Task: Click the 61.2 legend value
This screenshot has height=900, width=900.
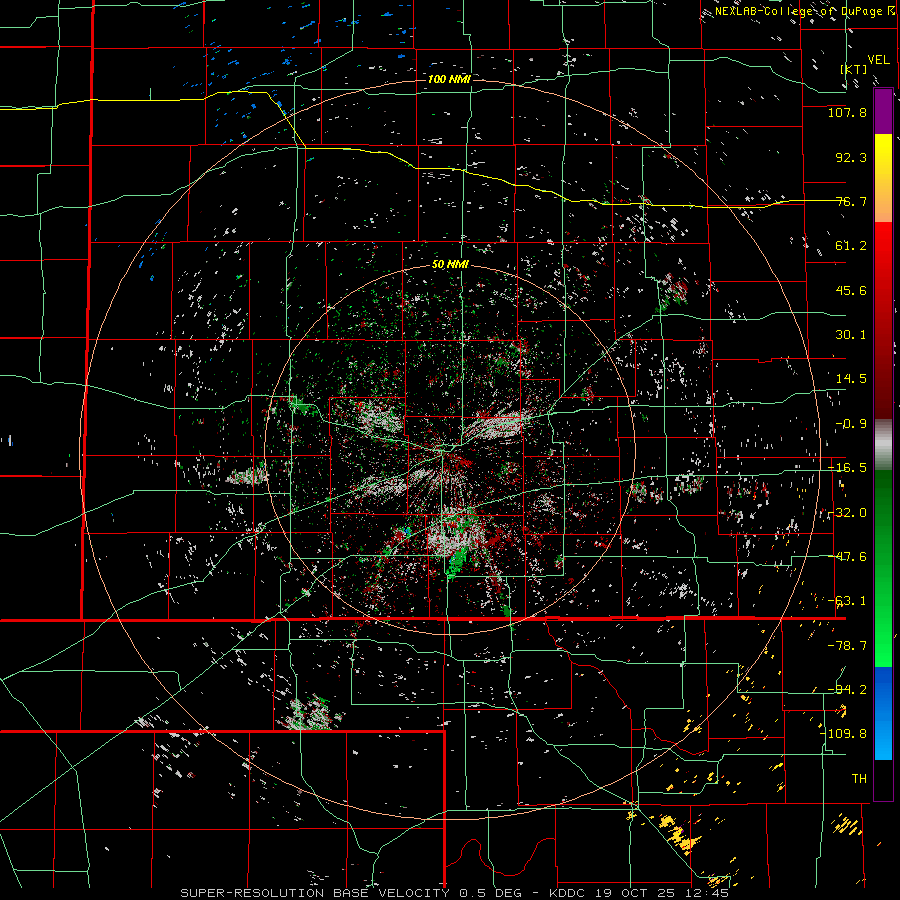Action: pos(851,246)
